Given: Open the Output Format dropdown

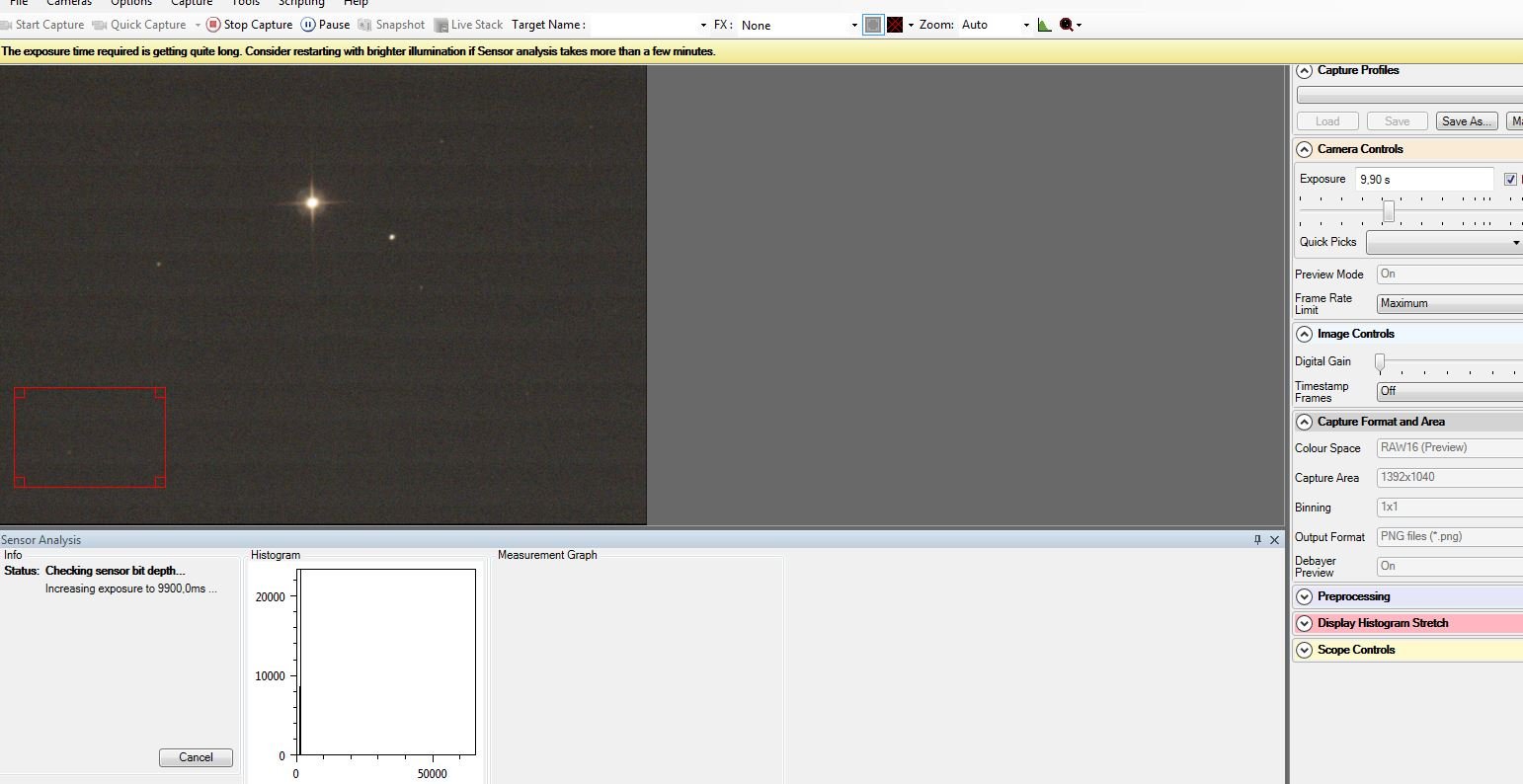Looking at the screenshot, I should [x=1450, y=536].
